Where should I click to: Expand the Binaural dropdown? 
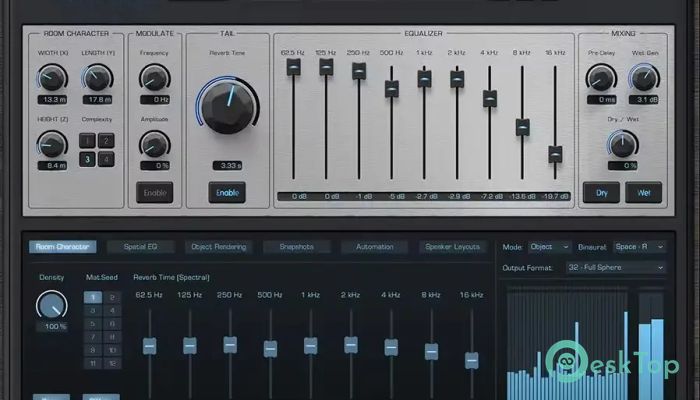pyautogui.click(x=640, y=246)
